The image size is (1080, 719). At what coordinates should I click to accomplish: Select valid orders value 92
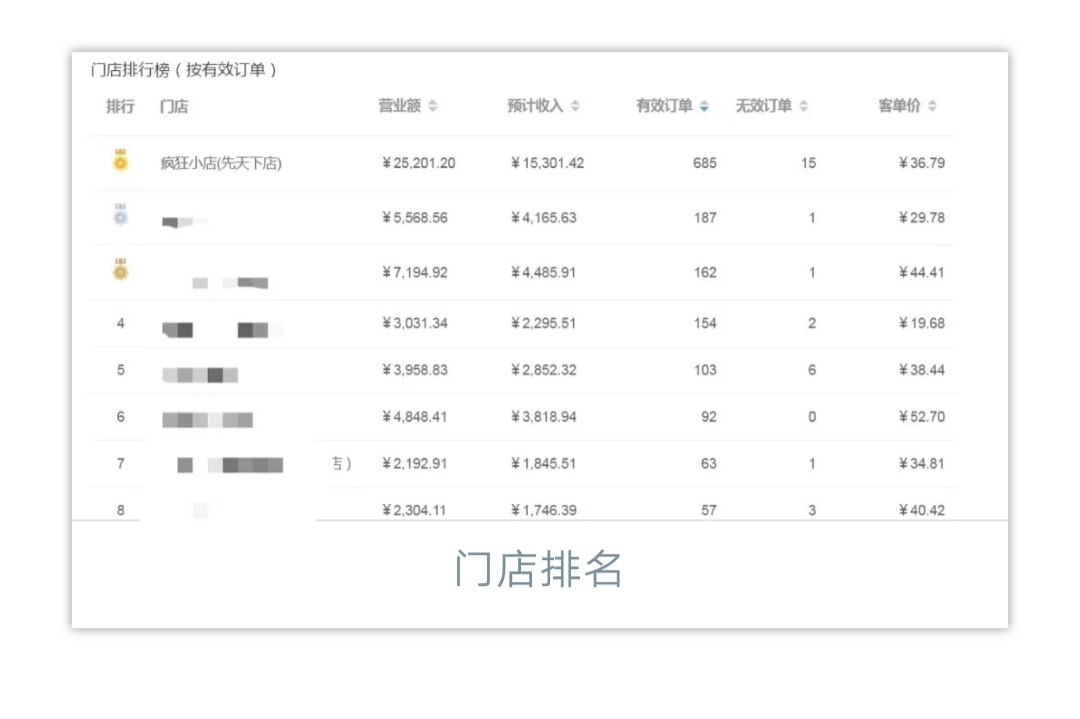(x=709, y=417)
